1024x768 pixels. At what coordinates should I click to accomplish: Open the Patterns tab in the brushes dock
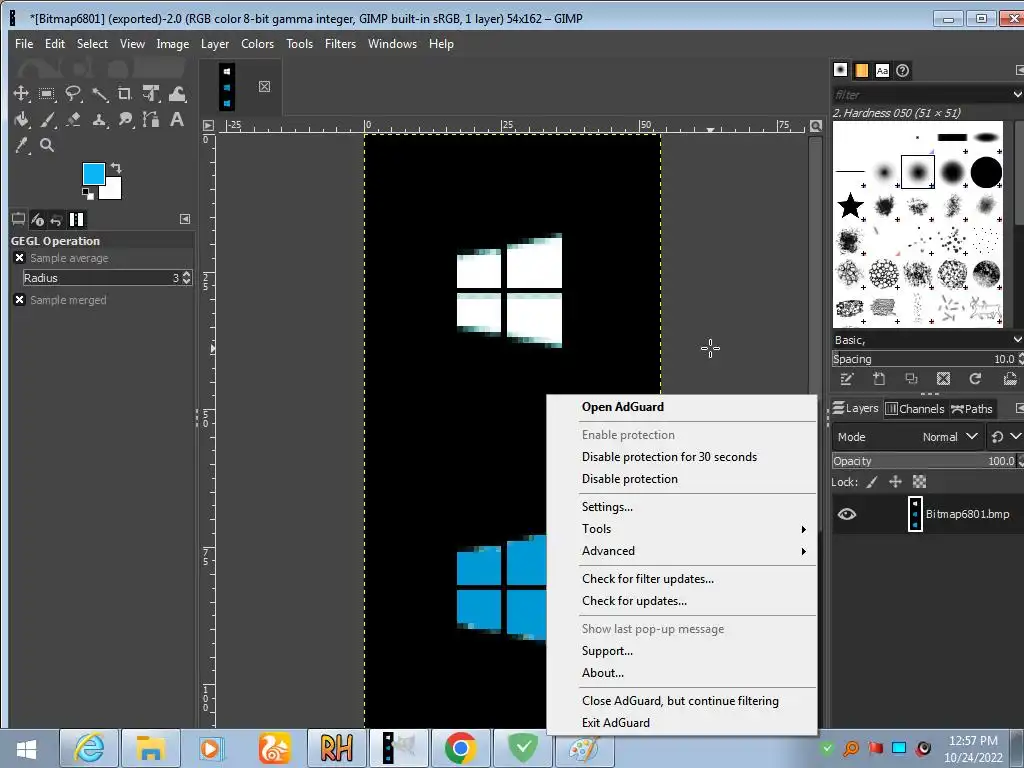point(861,71)
